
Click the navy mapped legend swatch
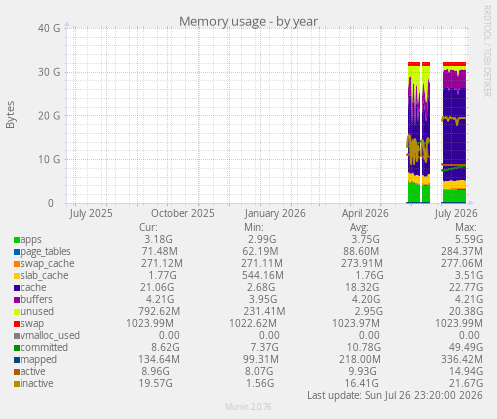tap(17, 360)
